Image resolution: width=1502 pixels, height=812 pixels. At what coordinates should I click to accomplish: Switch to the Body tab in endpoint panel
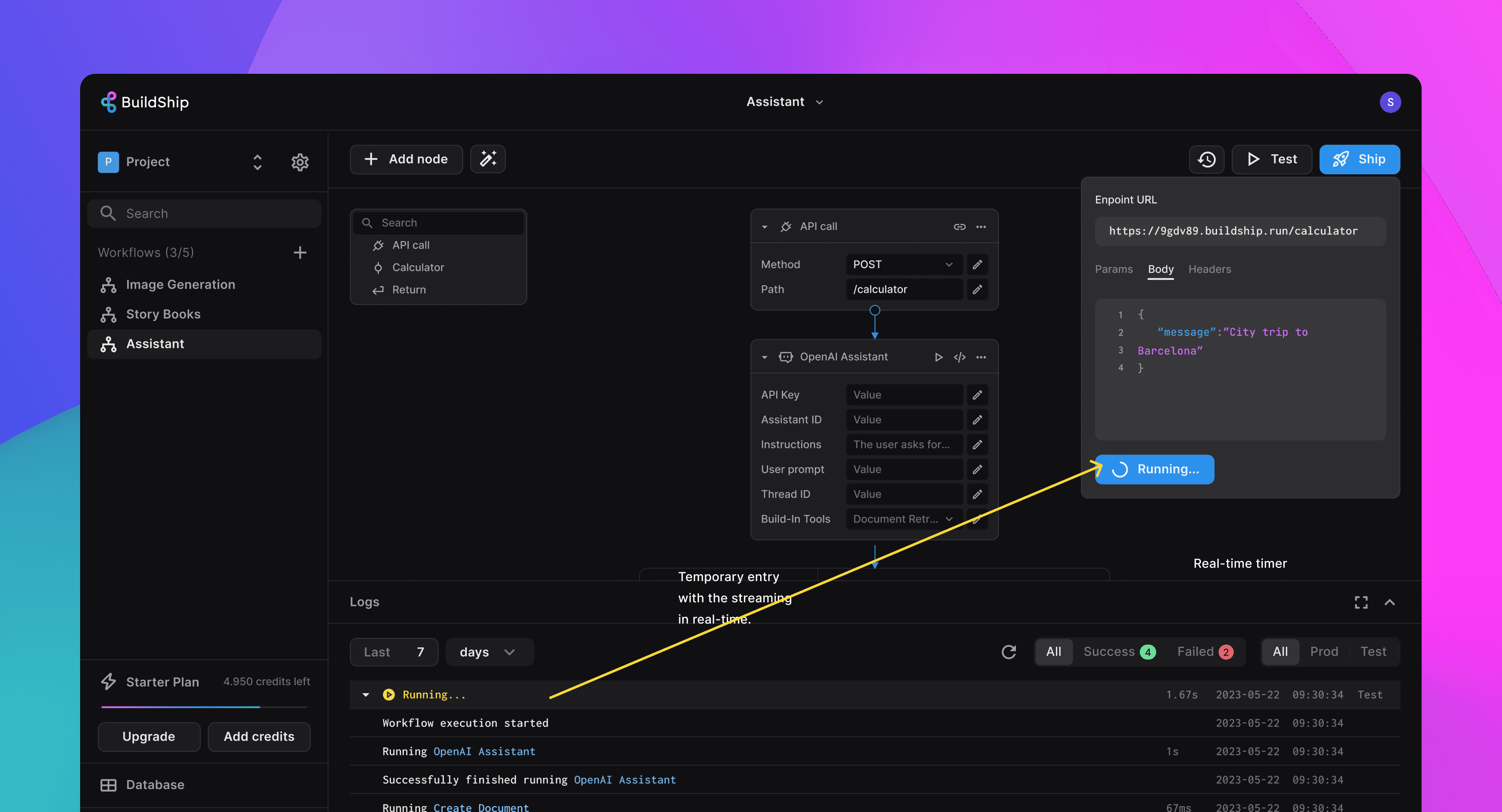1160,269
